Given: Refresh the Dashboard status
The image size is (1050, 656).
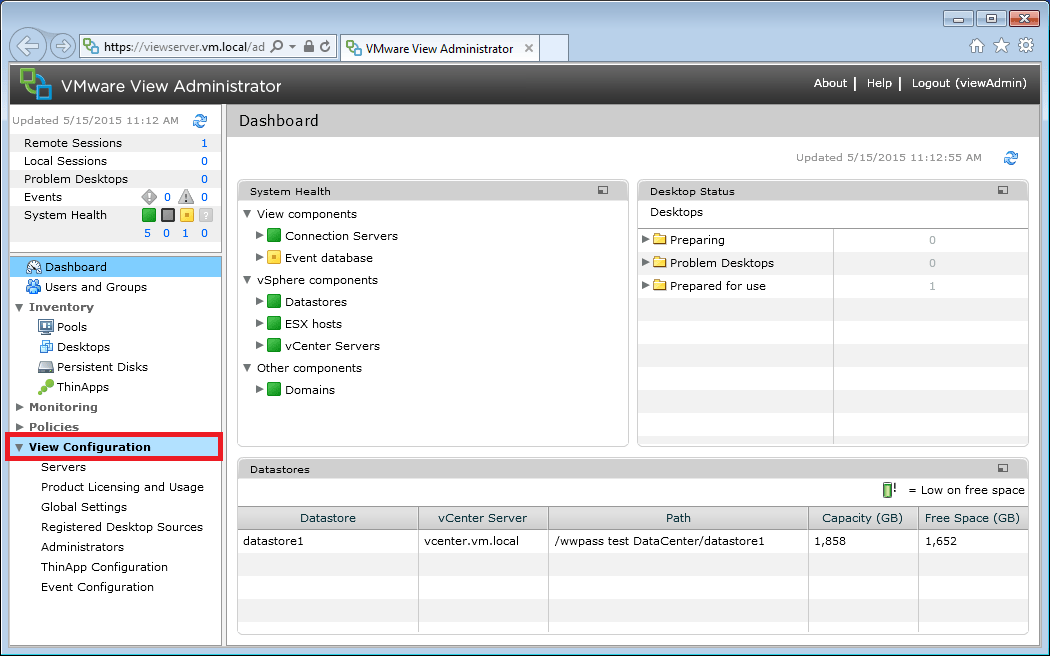Looking at the screenshot, I should coord(1010,157).
